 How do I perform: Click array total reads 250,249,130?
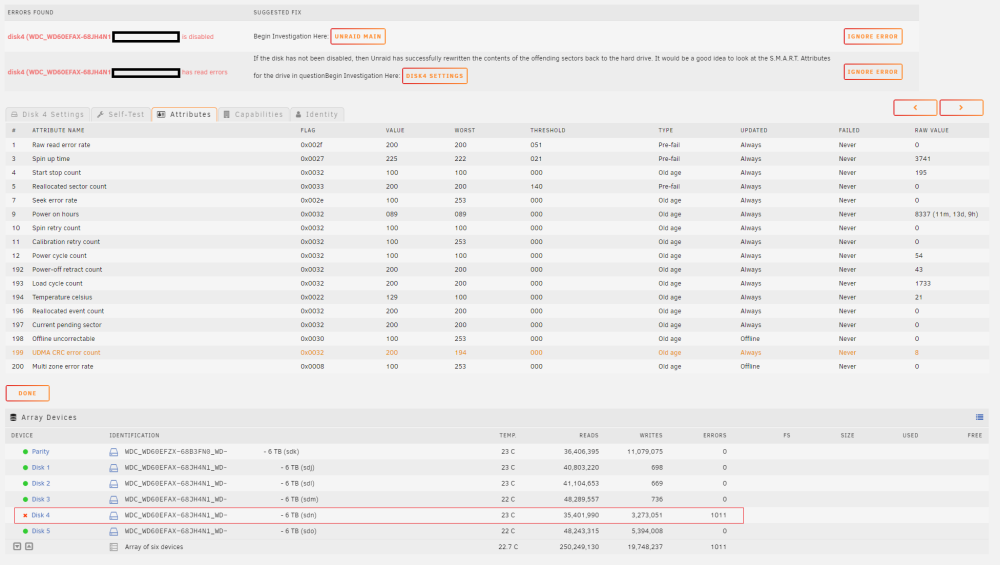pyautogui.click(x=579, y=547)
